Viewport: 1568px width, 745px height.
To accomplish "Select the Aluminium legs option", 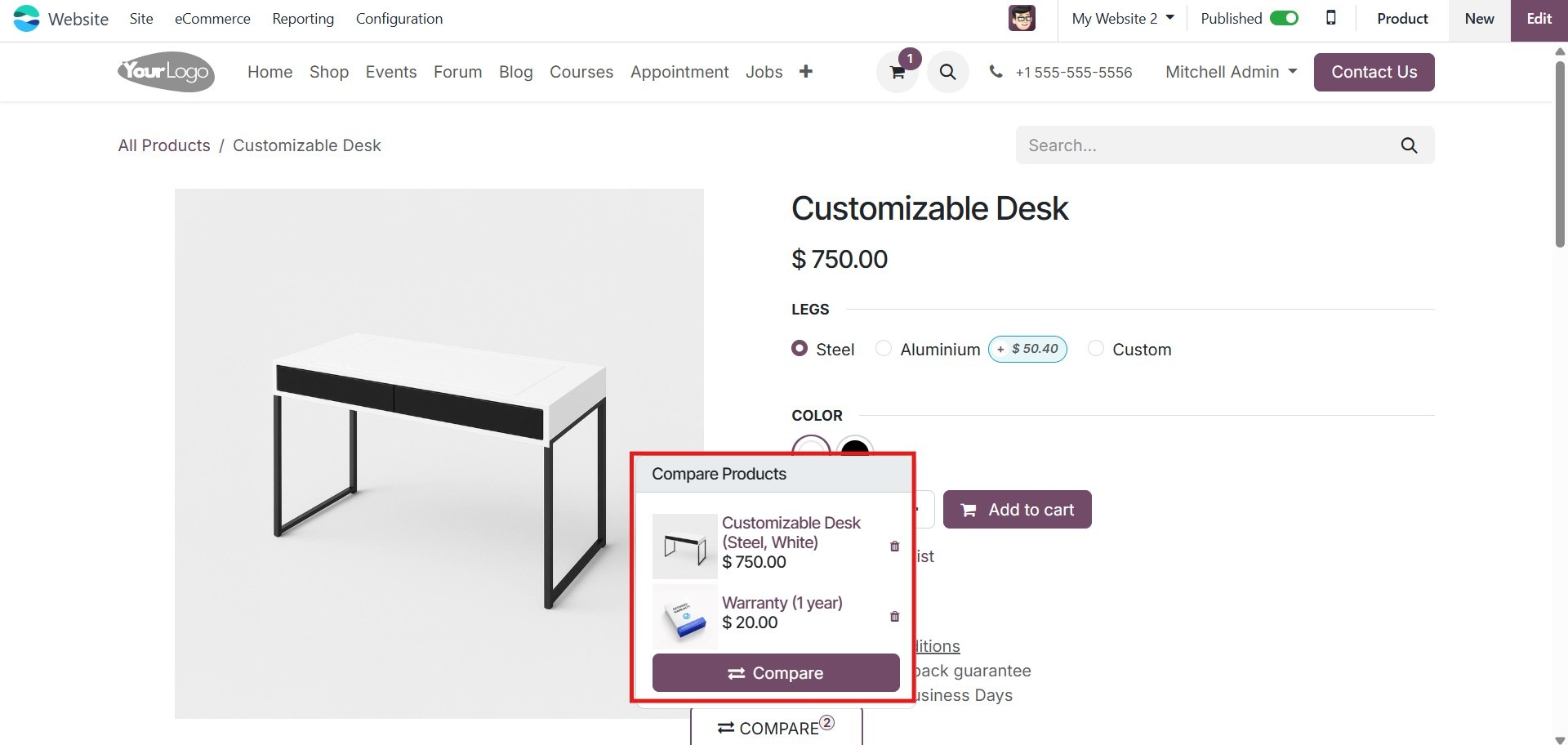I will (884, 349).
